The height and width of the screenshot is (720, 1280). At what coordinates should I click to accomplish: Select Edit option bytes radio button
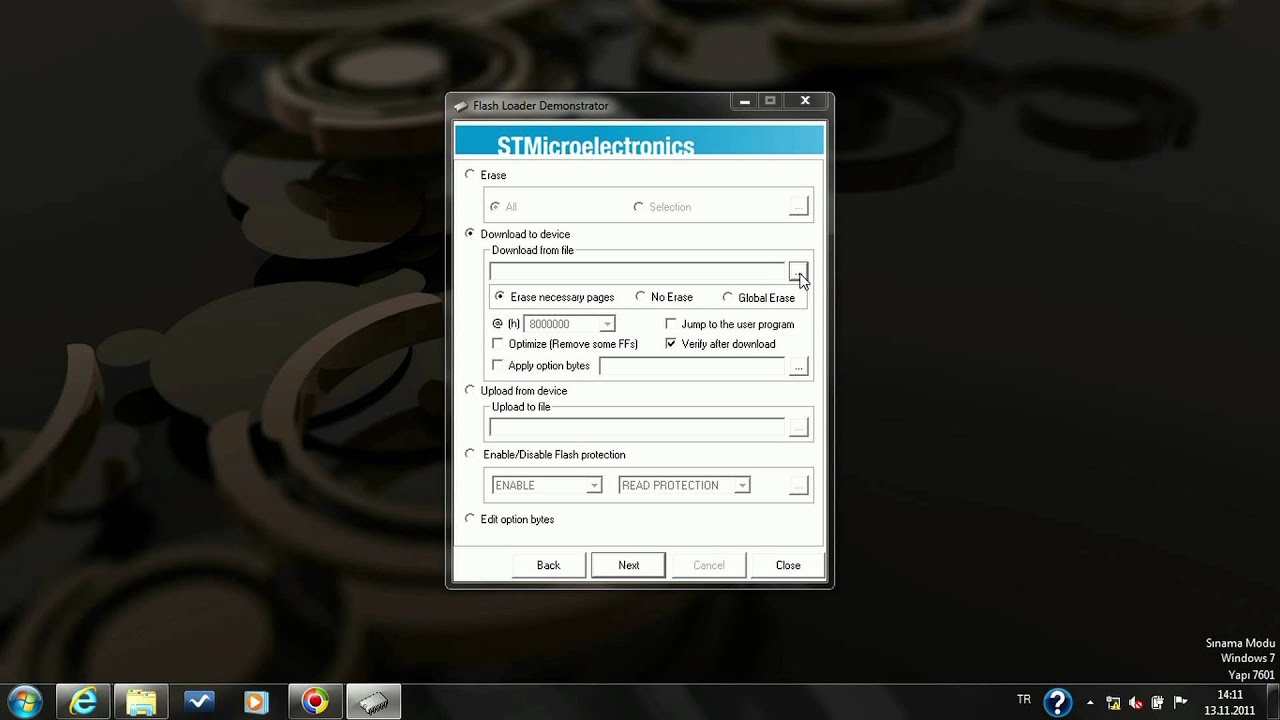[x=470, y=518]
